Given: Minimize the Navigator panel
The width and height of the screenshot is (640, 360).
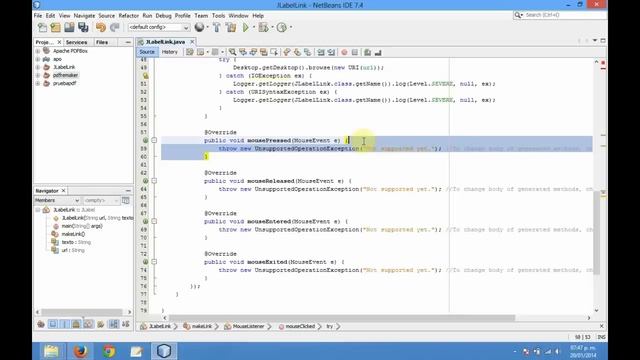Looking at the screenshot, I should (128, 191).
